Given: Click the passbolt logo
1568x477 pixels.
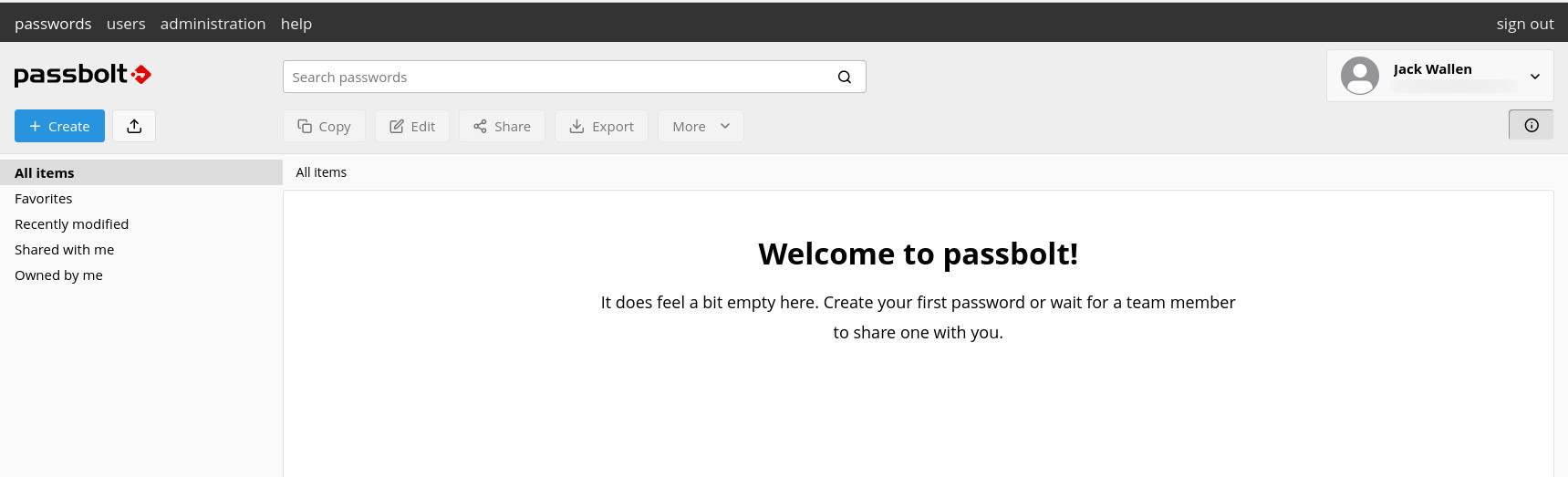Looking at the screenshot, I should 82,75.
